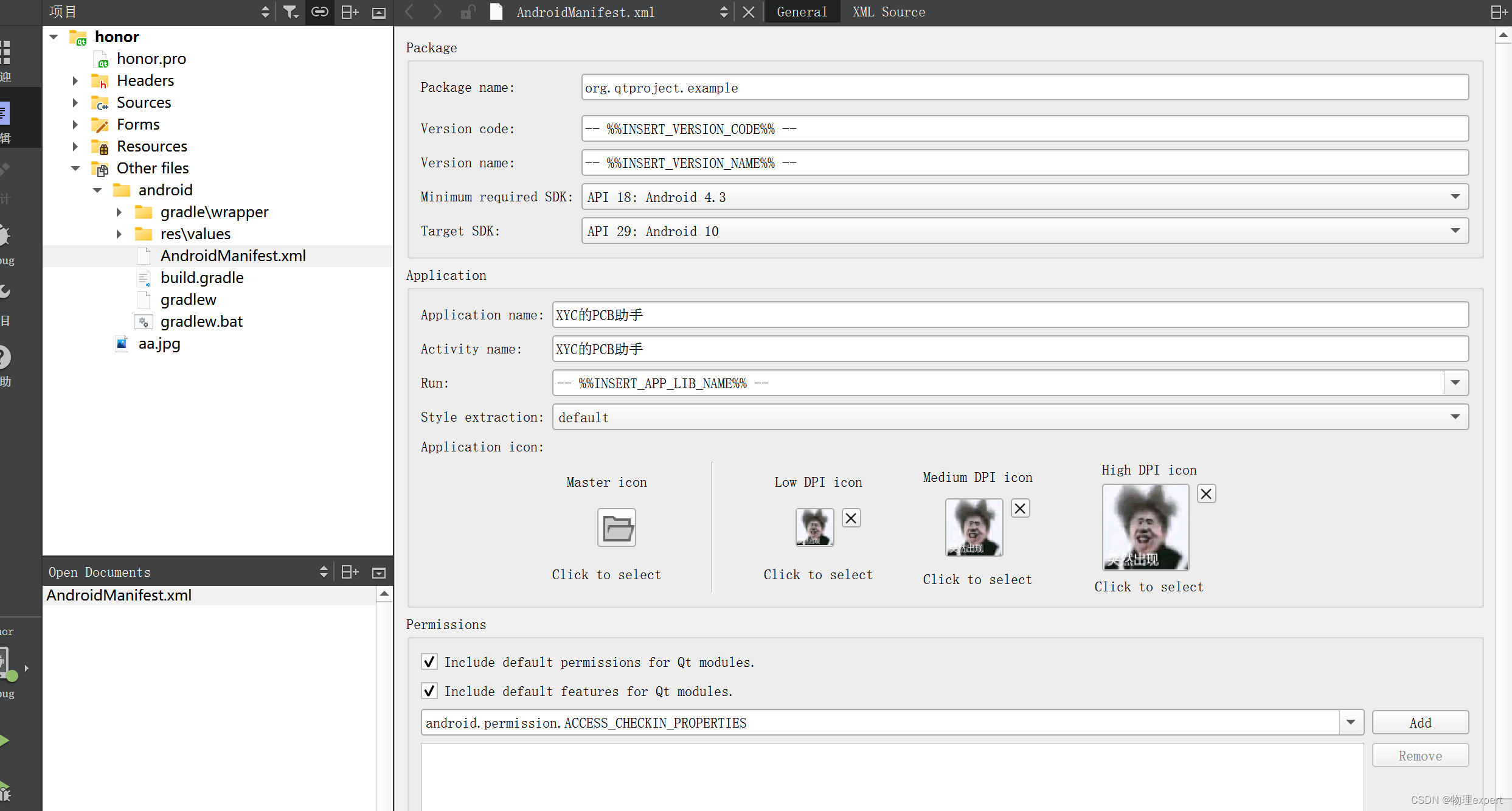Select gradlew file in the project tree
Image resolution: width=1512 pixels, height=811 pixels.
(188, 299)
